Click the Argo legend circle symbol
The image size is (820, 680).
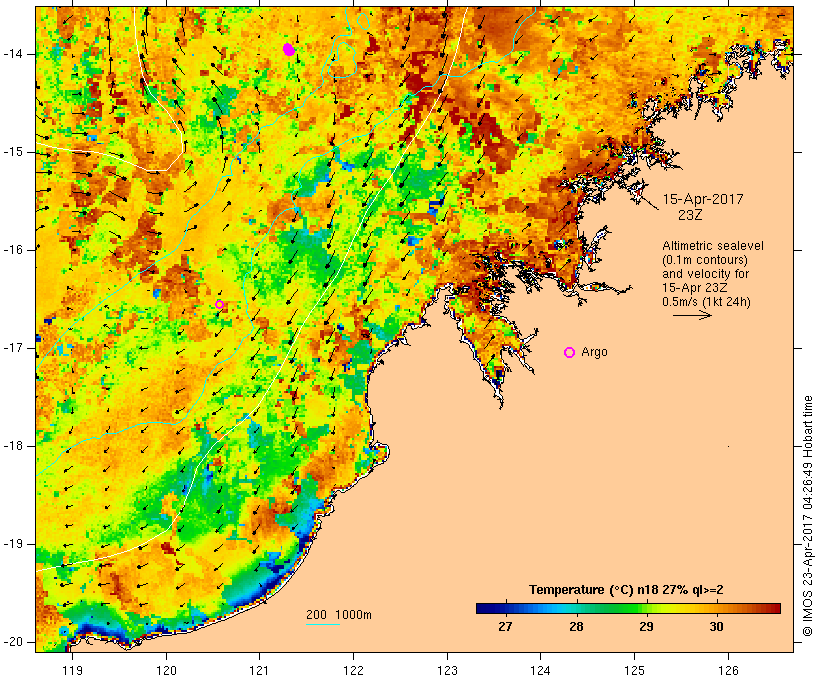click(570, 353)
